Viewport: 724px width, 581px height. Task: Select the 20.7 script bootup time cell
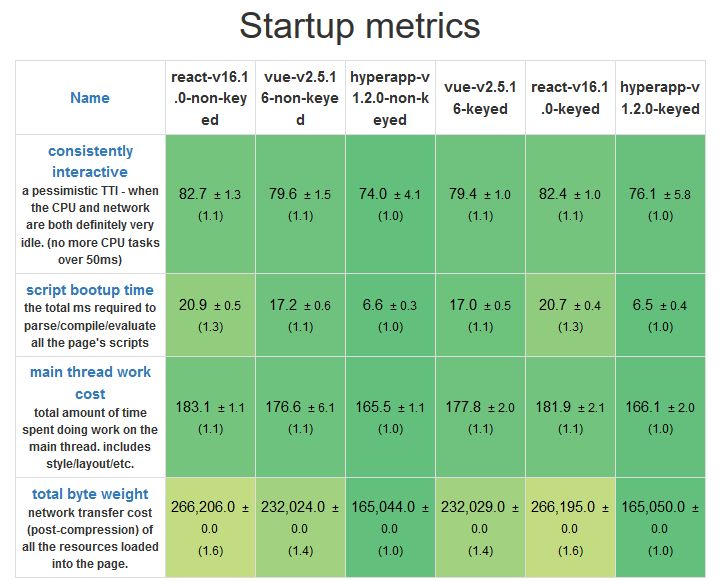tap(570, 314)
